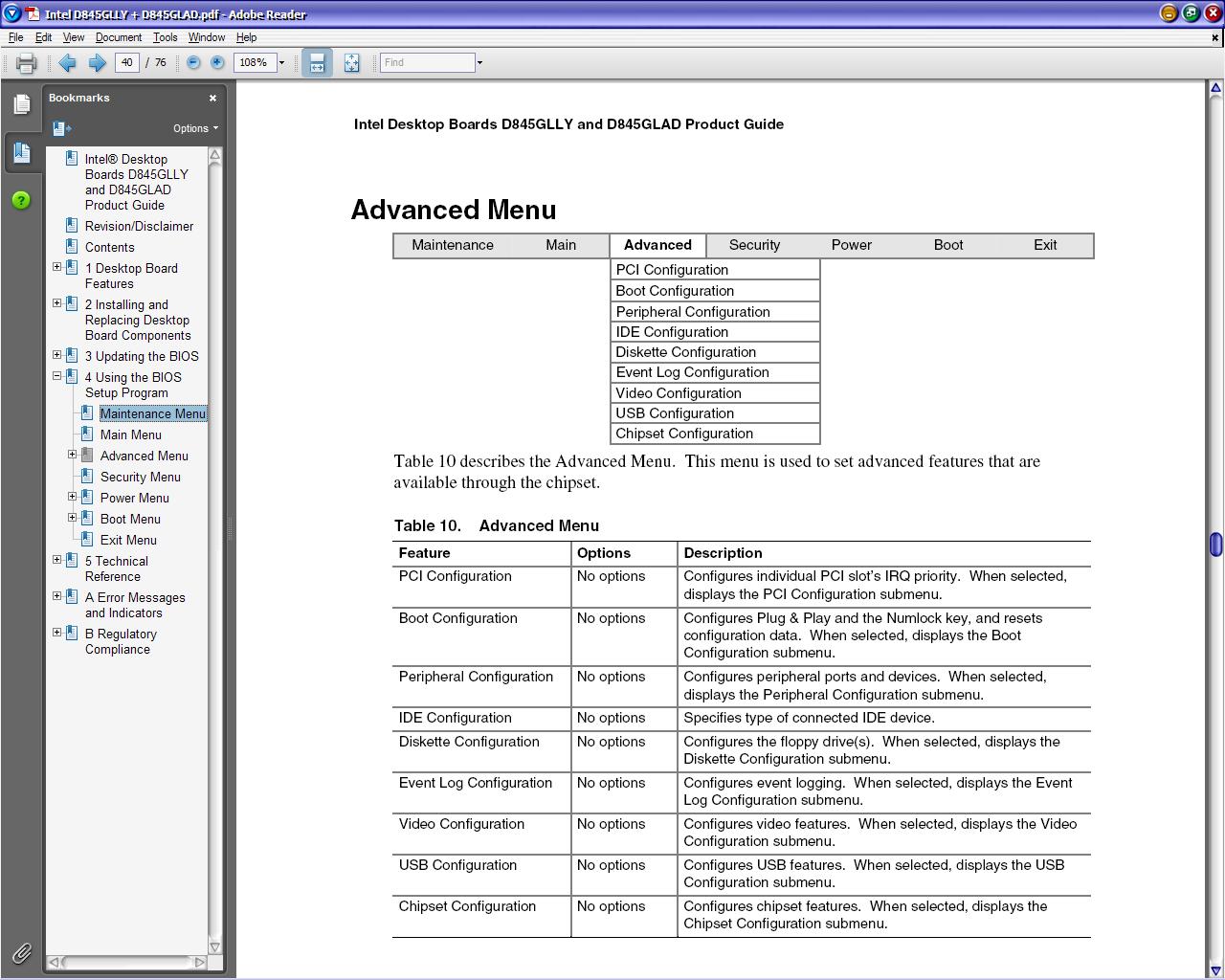Click the zoom percentage field

(x=254, y=62)
